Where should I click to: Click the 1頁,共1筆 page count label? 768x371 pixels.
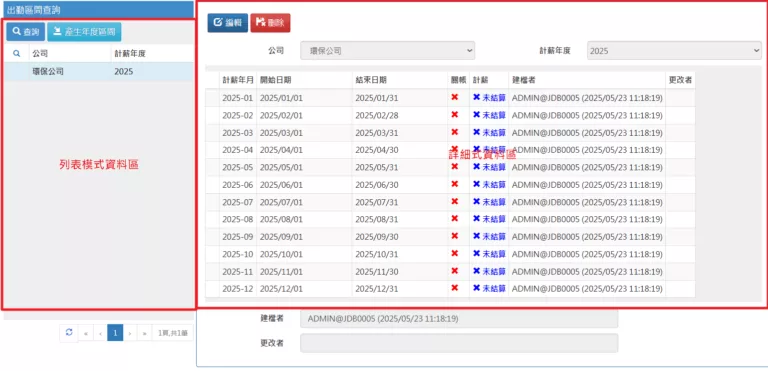[172, 333]
